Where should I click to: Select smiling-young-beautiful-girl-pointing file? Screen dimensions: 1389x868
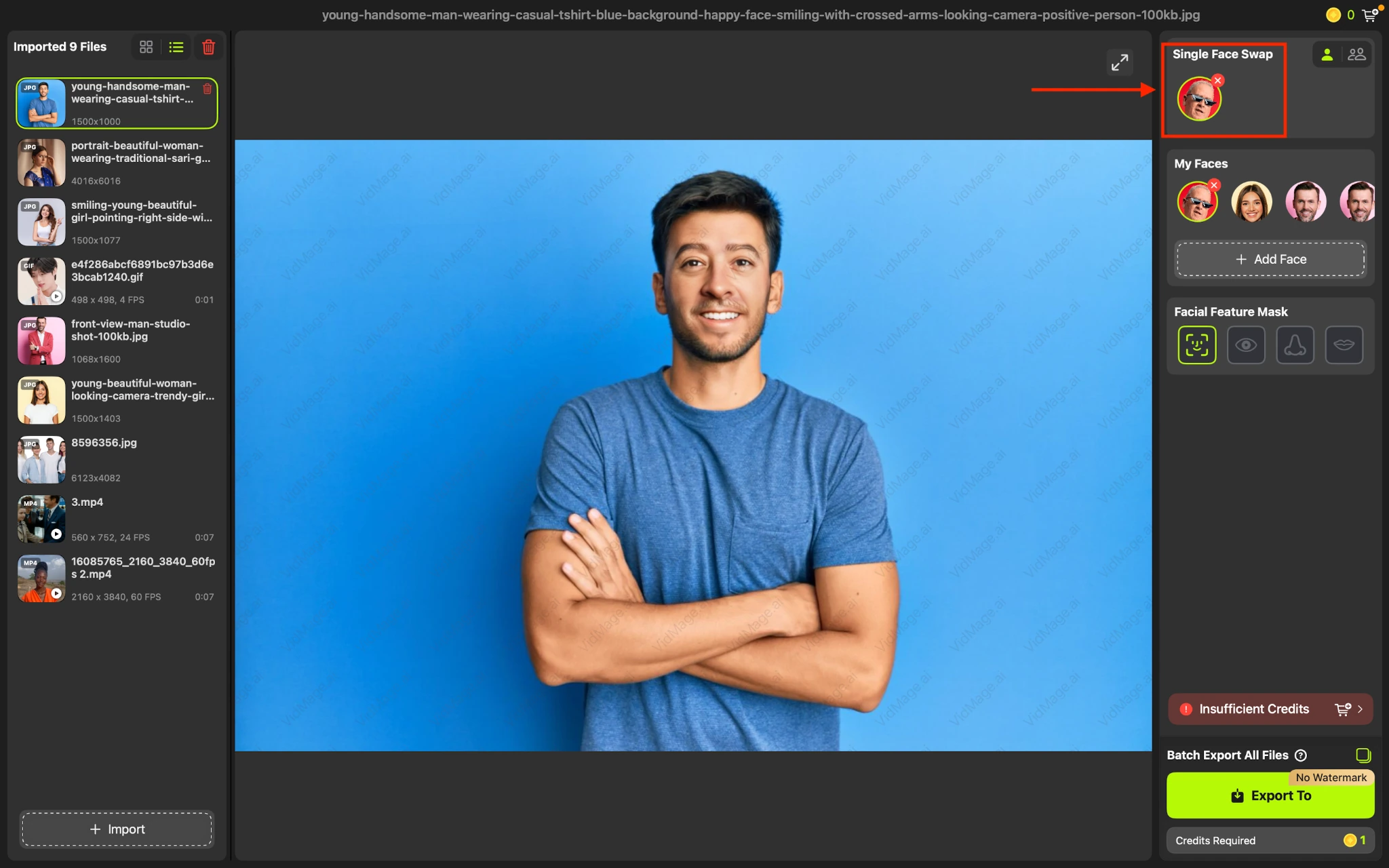click(x=117, y=222)
